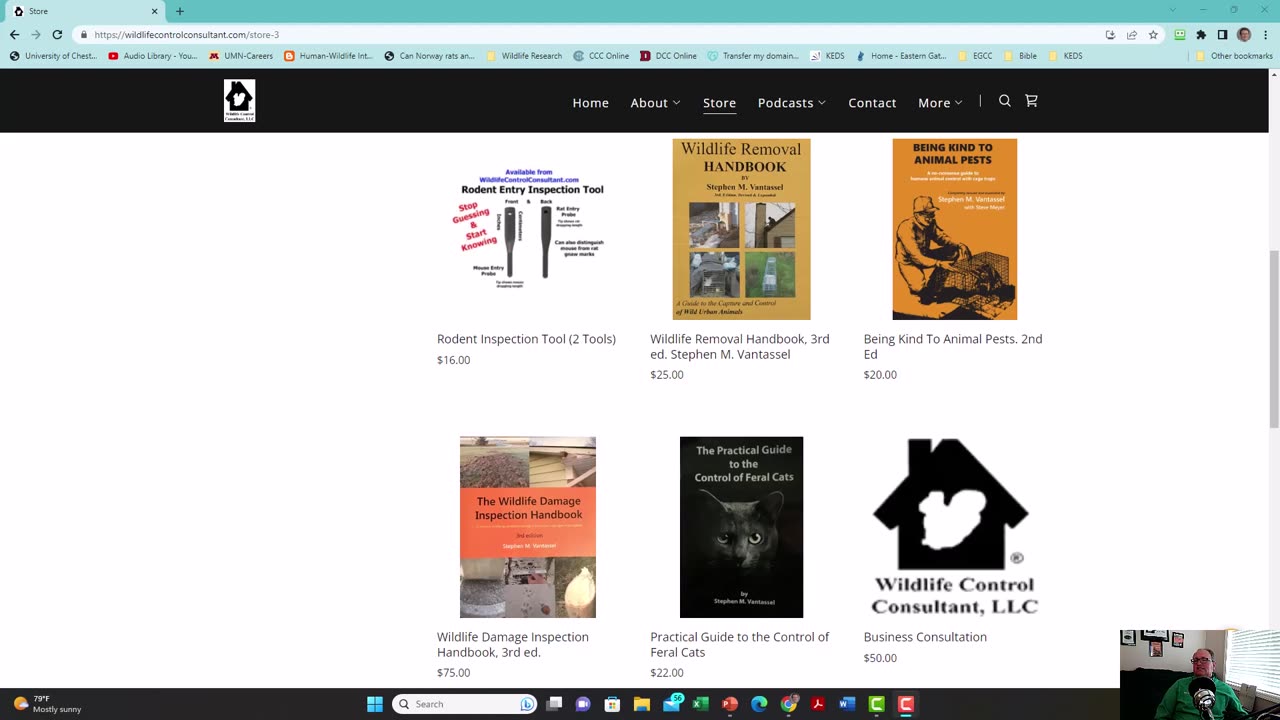The width and height of the screenshot is (1280, 720).
Task: Click the site search magnifier icon
Action: [x=1005, y=101]
